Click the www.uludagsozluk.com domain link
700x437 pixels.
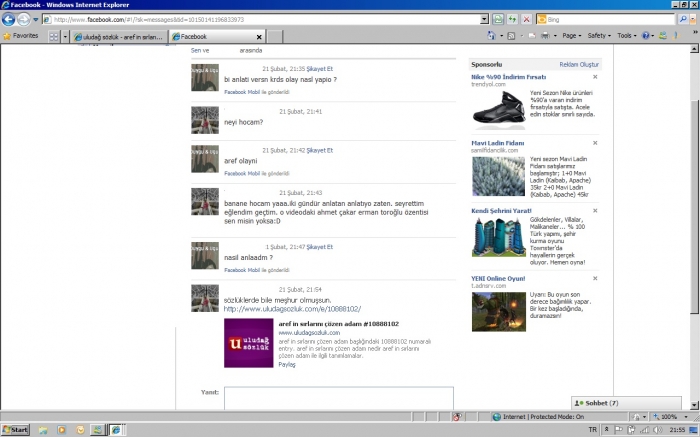[x=309, y=333]
